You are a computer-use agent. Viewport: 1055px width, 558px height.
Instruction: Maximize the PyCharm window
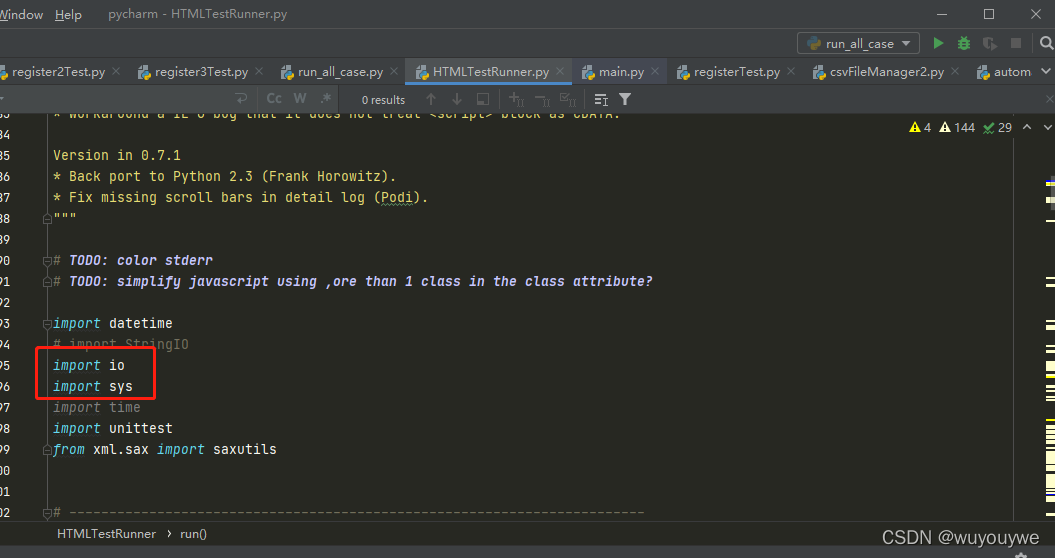tap(988, 14)
